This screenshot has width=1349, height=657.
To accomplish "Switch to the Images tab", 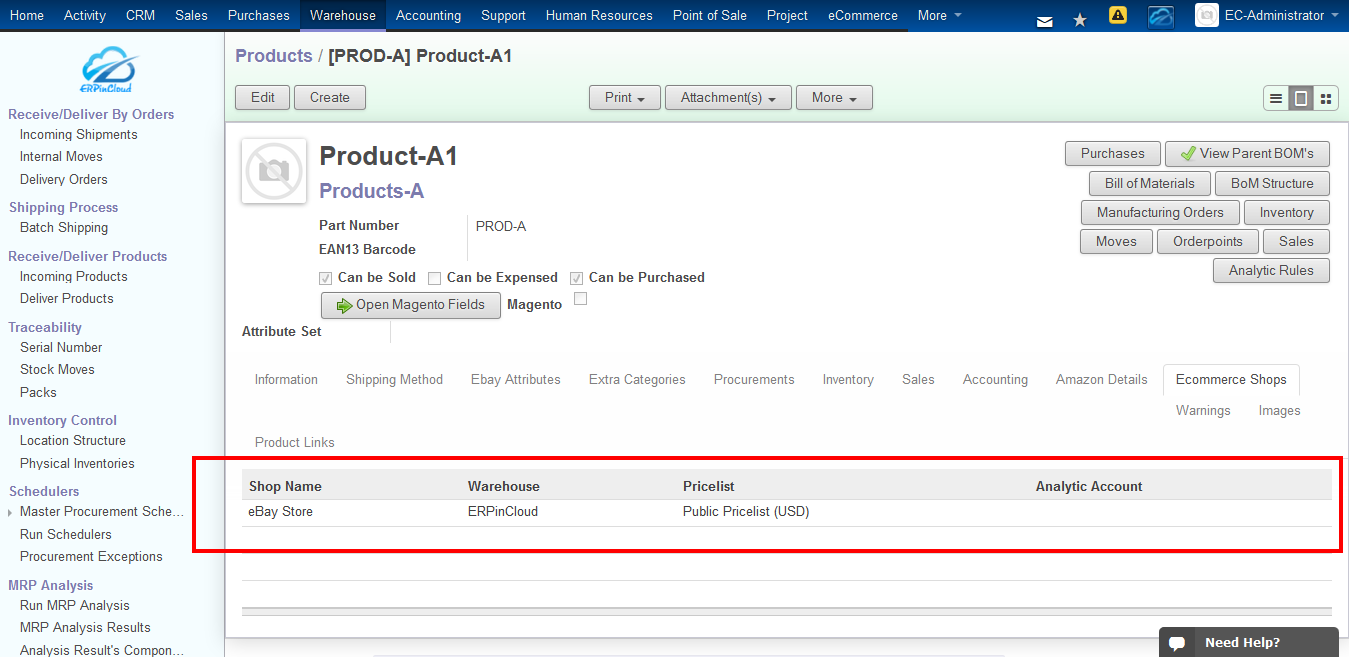I will [x=1279, y=411].
